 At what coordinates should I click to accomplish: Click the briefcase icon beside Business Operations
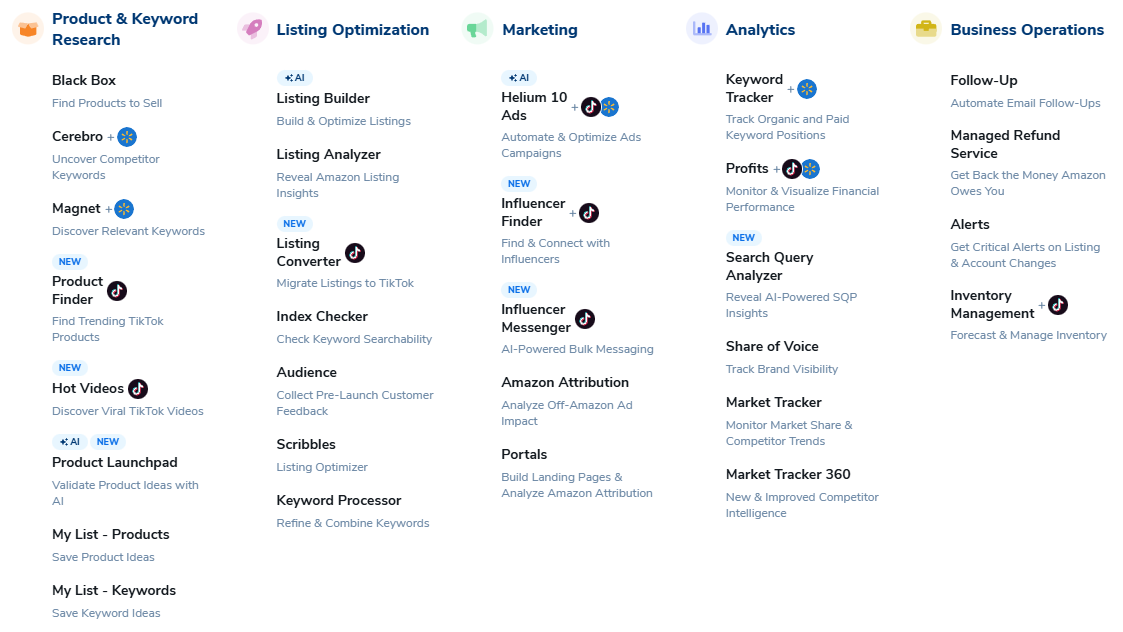pyautogui.click(x=926, y=29)
